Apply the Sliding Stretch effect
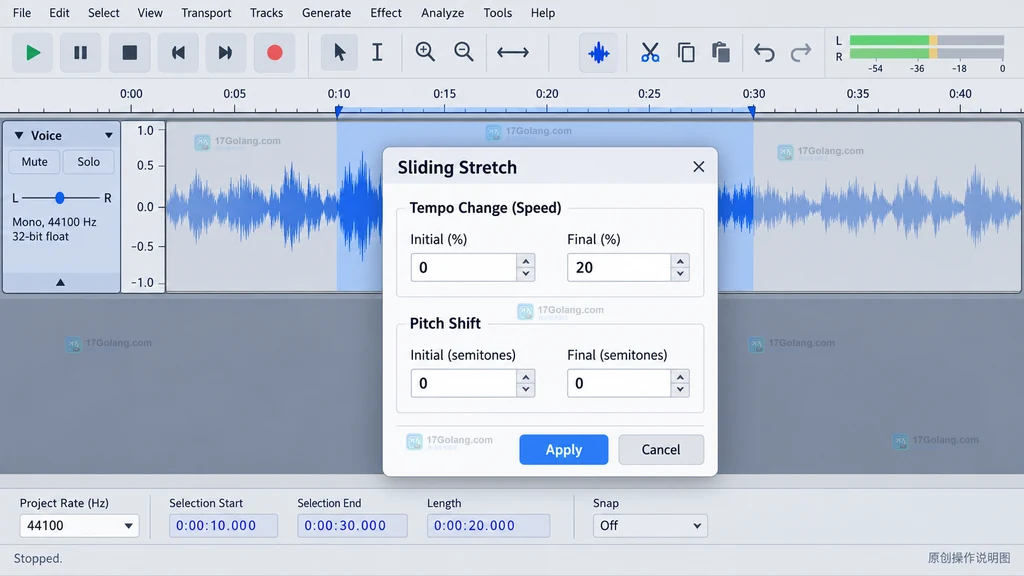The image size is (1024, 576). click(x=564, y=449)
